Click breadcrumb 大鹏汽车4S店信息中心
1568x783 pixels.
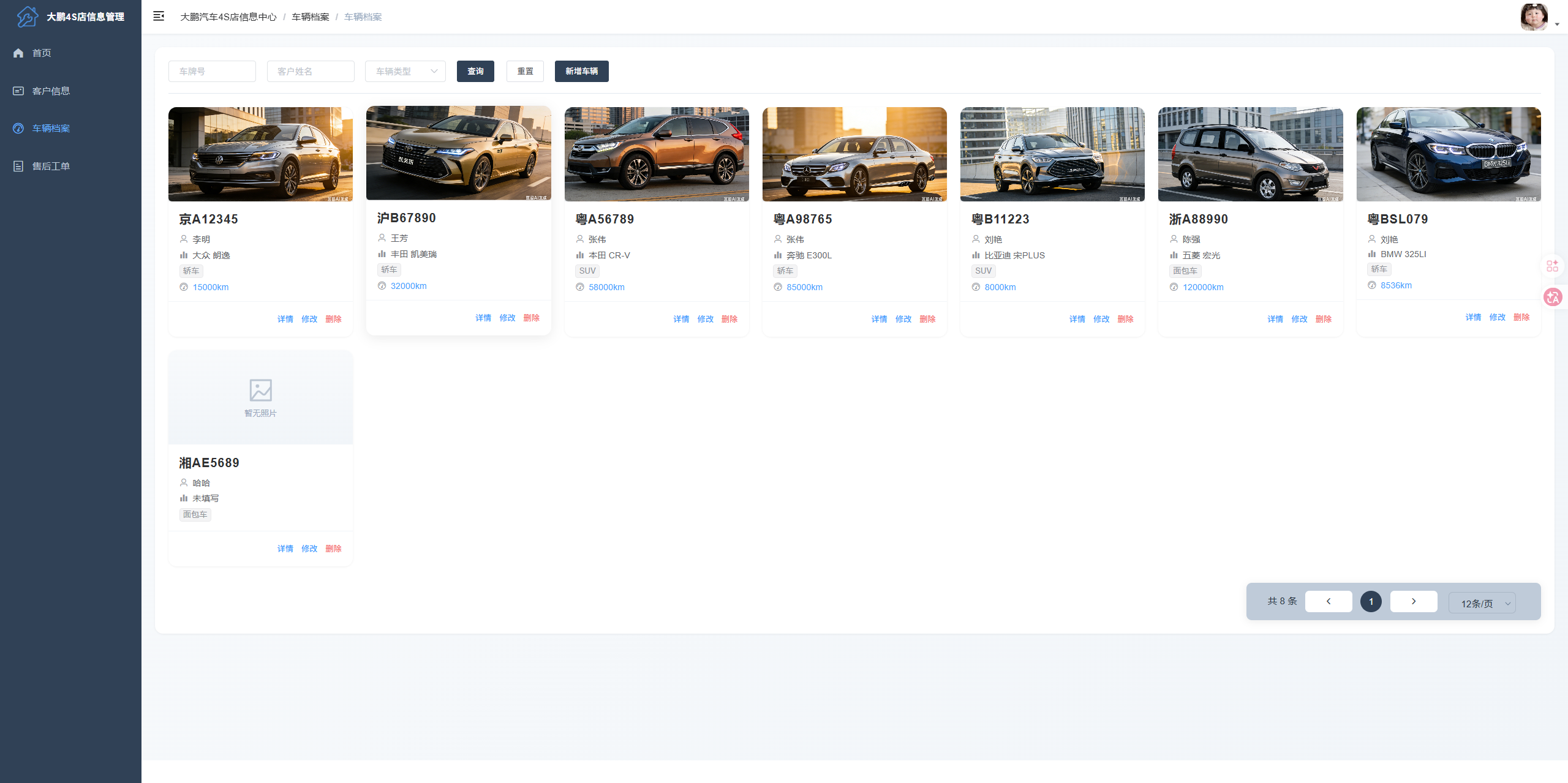(228, 17)
